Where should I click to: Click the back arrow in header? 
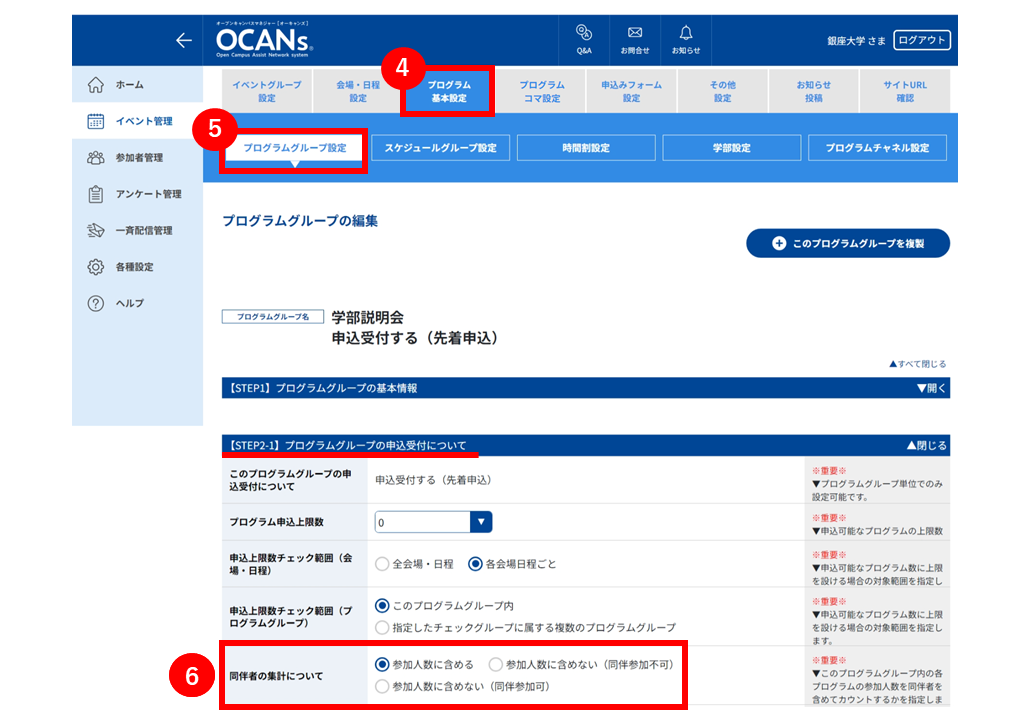184,41
